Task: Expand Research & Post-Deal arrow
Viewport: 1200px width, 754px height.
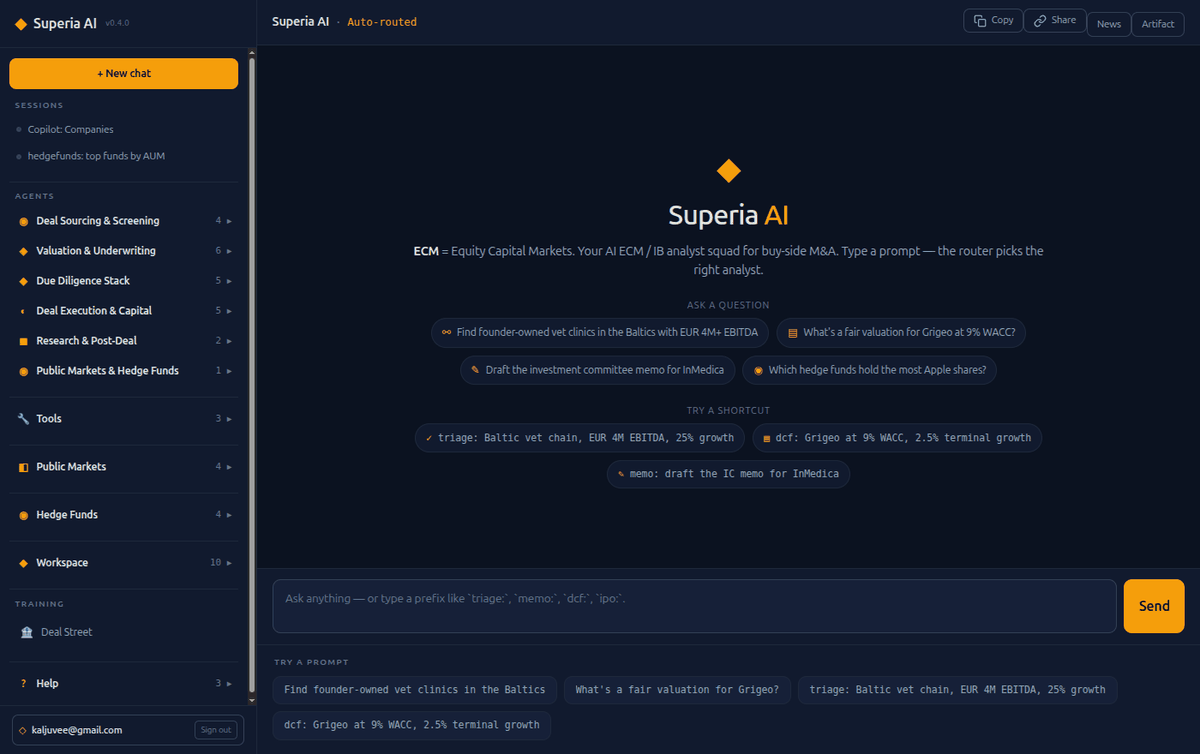Action: pyautogui.click(x=229, y=341)
